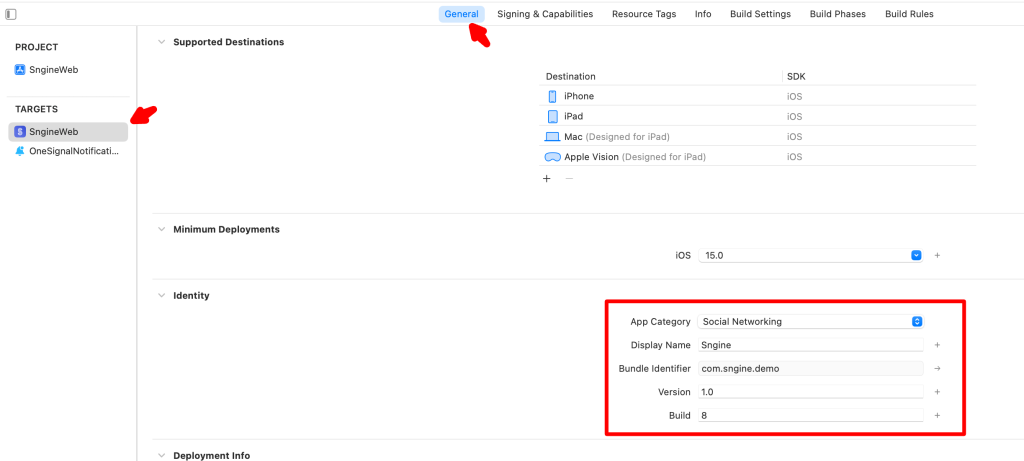Viewport: 1024px width, 461px height.
Task: Click the Display Name field containing Sngine
Action: (810, 345)
